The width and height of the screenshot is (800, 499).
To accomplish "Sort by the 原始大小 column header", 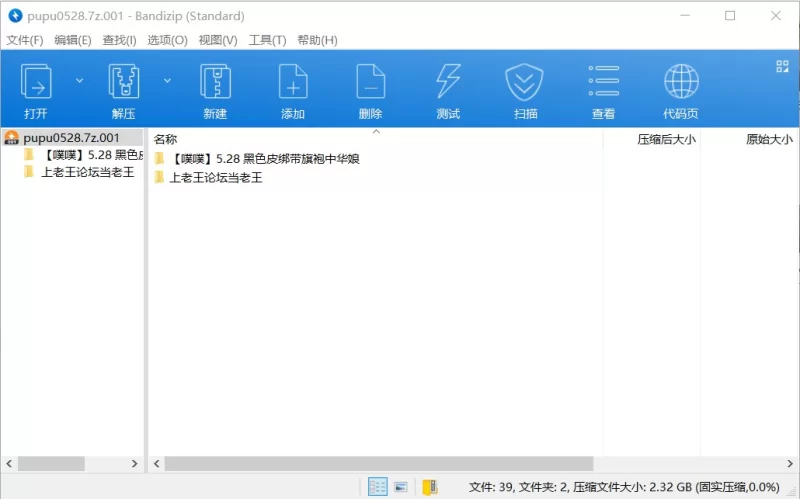I will (x=769, y=139).
